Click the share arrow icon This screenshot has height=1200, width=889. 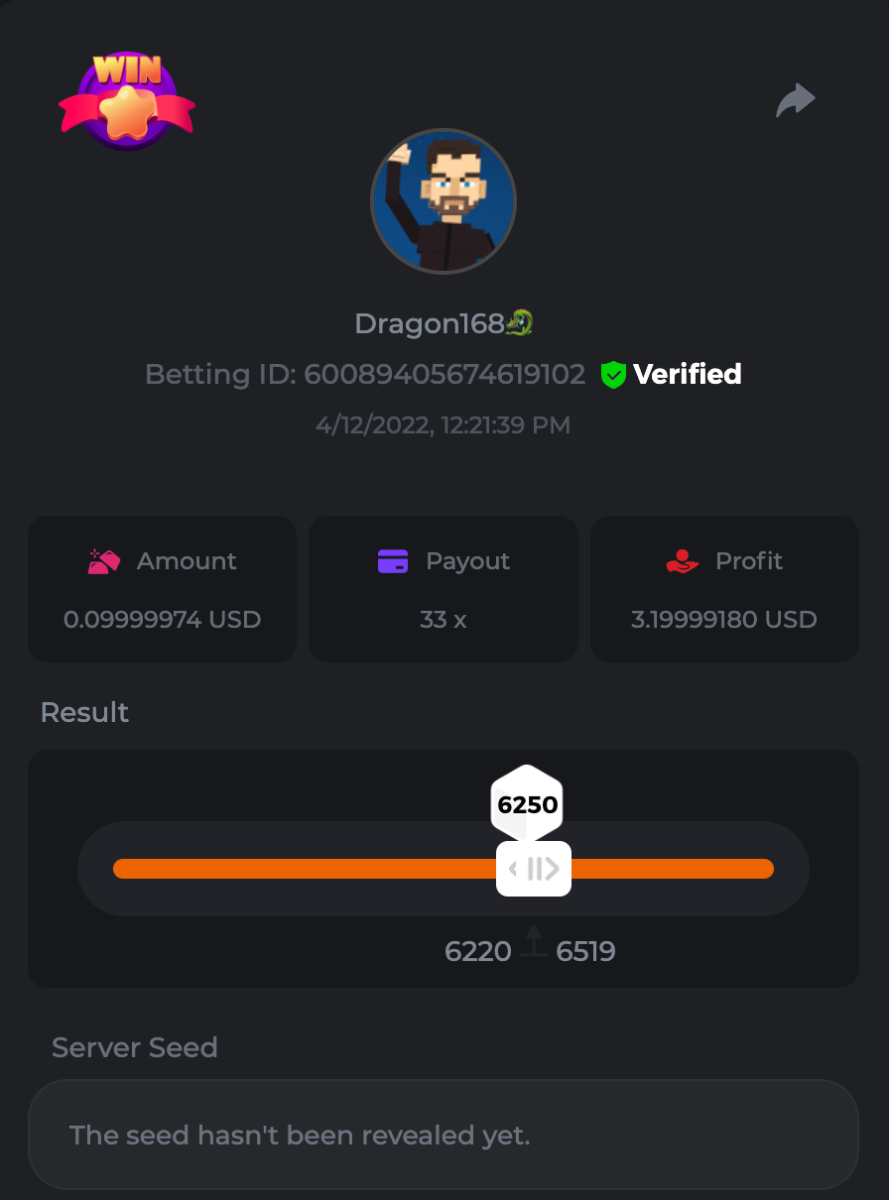(x=796, y=100)
